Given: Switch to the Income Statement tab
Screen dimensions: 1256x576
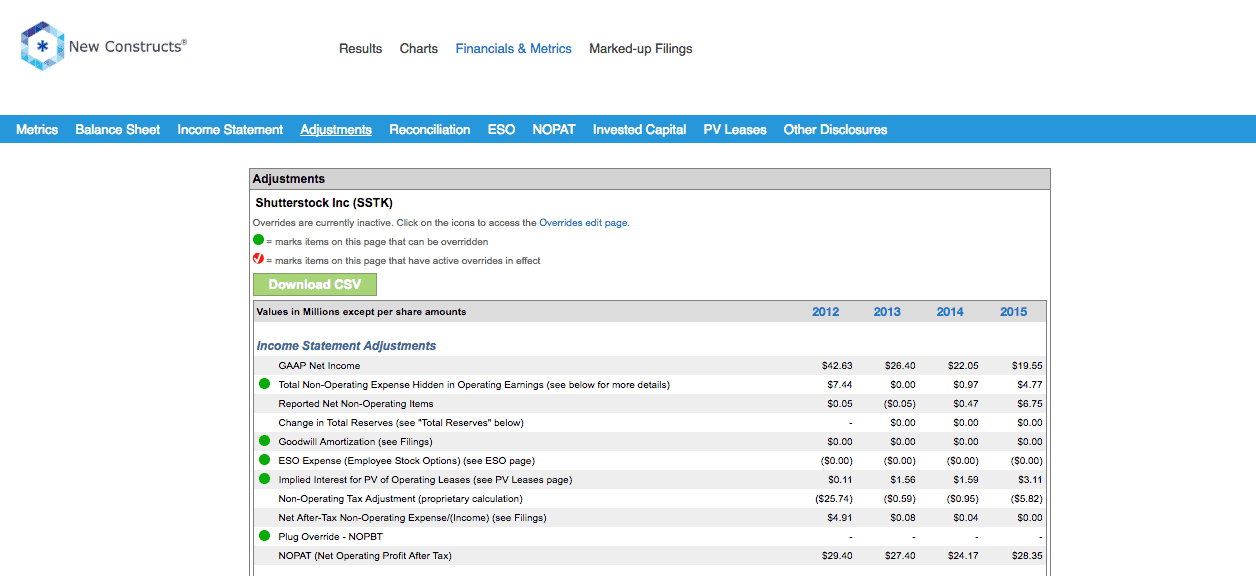Looking at the screenshot, I should 230,129.
